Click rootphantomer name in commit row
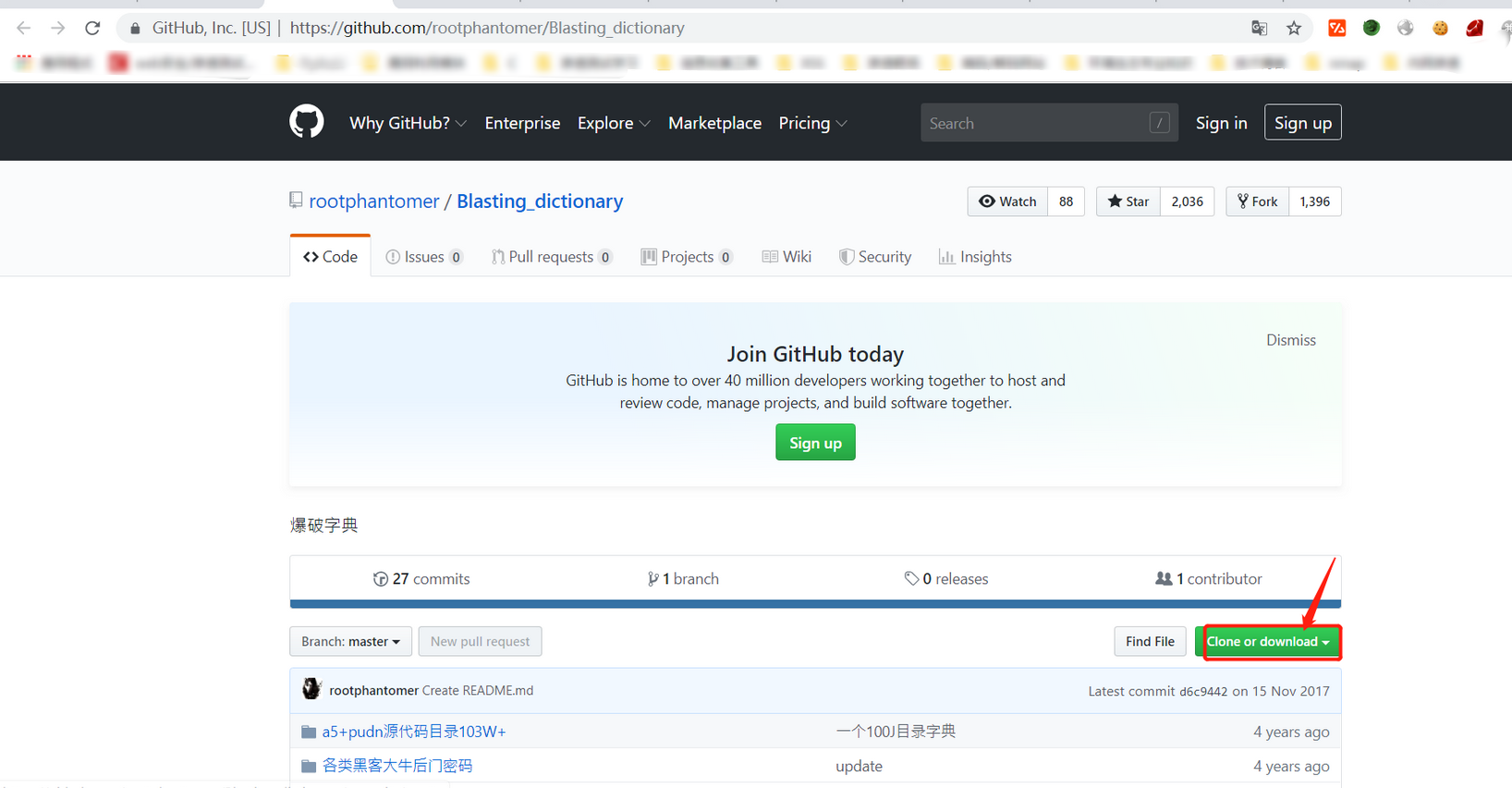 (373, 690)
